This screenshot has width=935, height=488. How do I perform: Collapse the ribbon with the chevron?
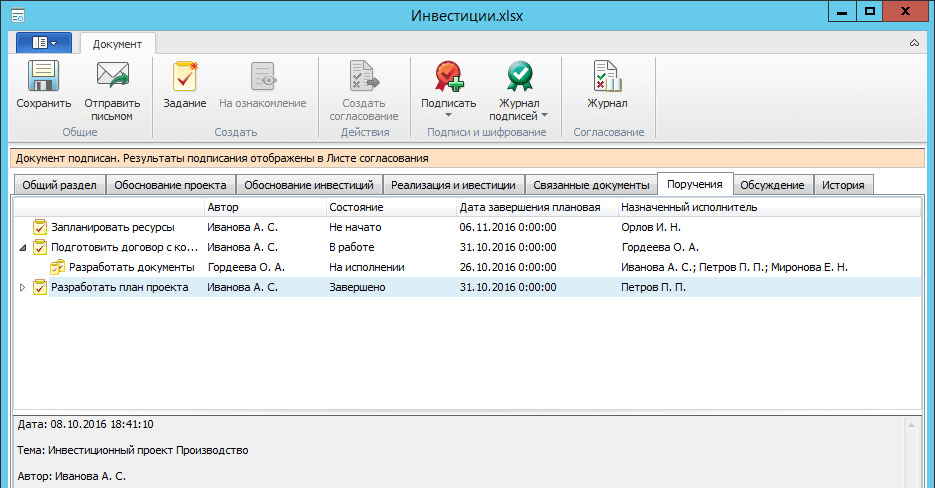[914, 44]
